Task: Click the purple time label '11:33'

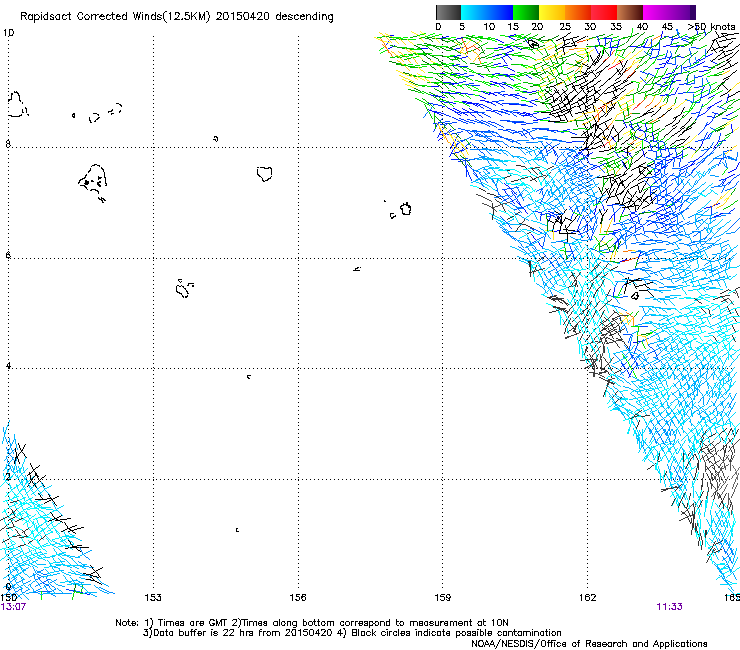Action: (669, 607)
